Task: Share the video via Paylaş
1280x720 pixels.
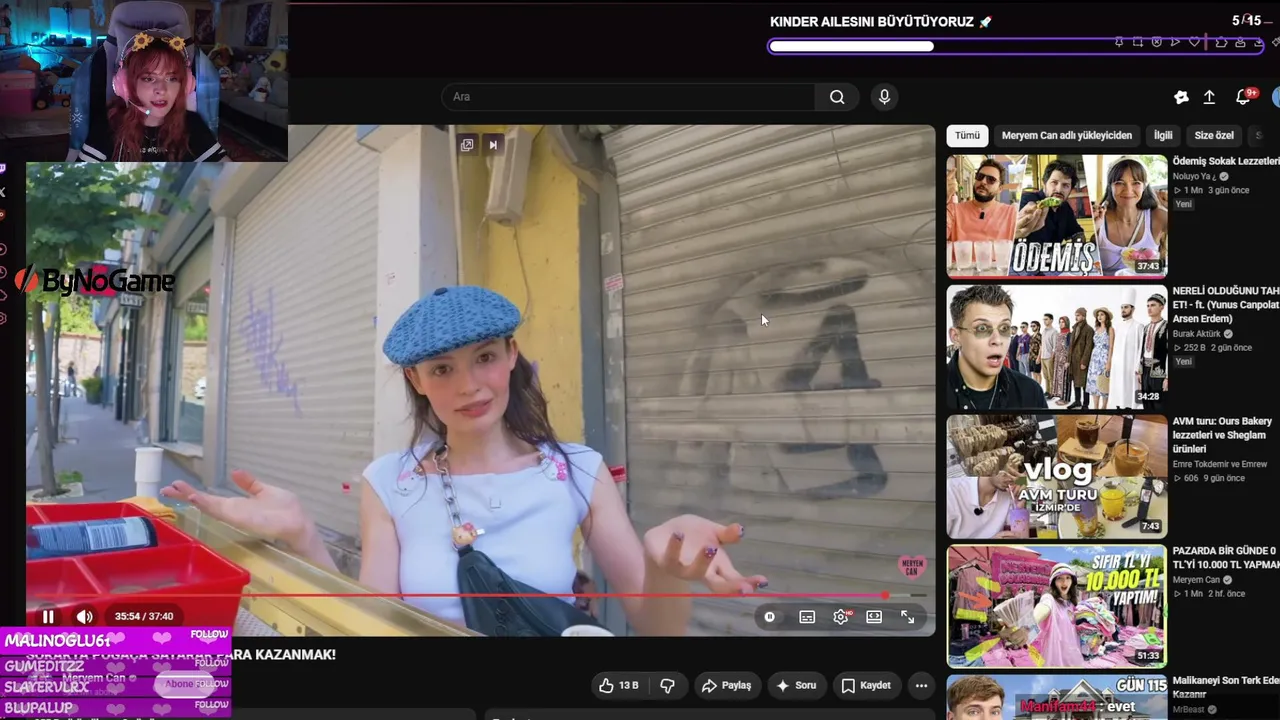Action: click(726, 686)
